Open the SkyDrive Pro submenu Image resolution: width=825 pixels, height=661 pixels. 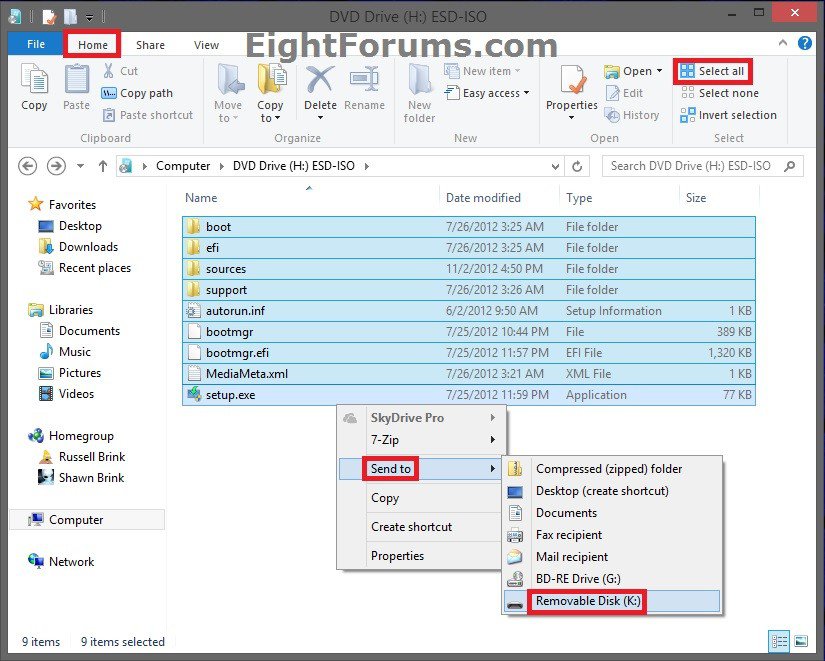pyautogui.click(x=421, y=418)
